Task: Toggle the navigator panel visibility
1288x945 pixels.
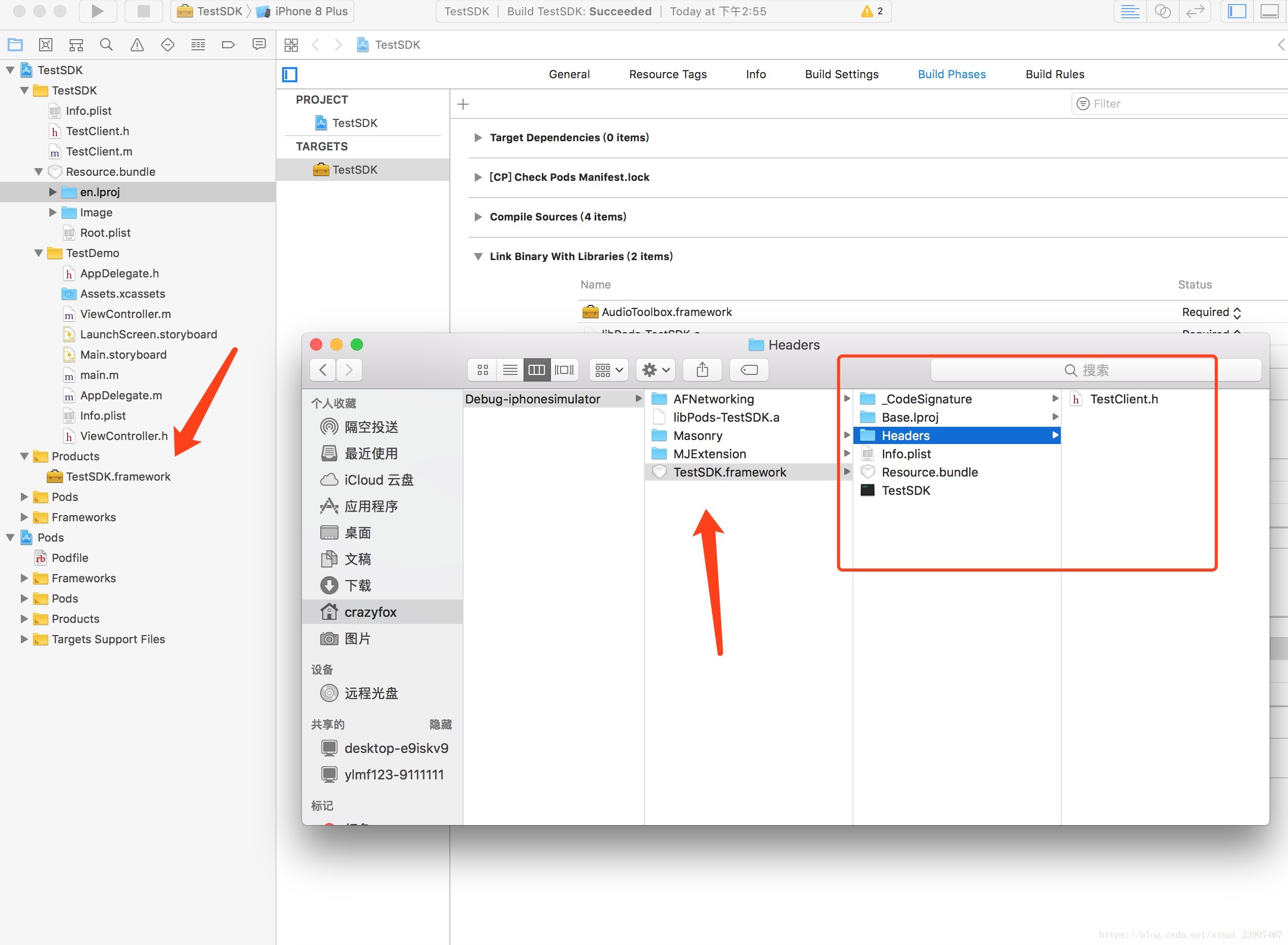Action: tap(1237, 11)
